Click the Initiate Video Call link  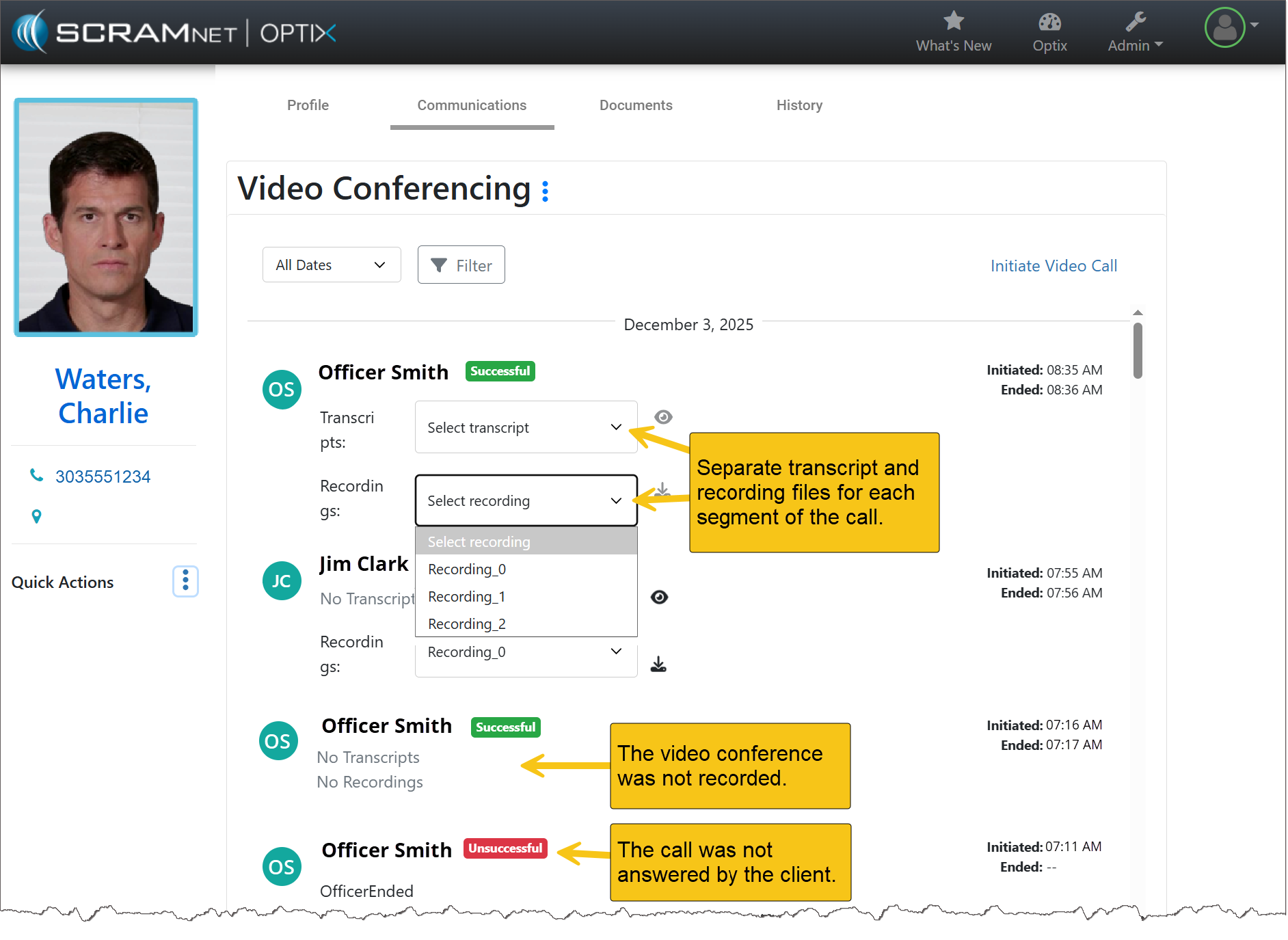[1053, 266]
